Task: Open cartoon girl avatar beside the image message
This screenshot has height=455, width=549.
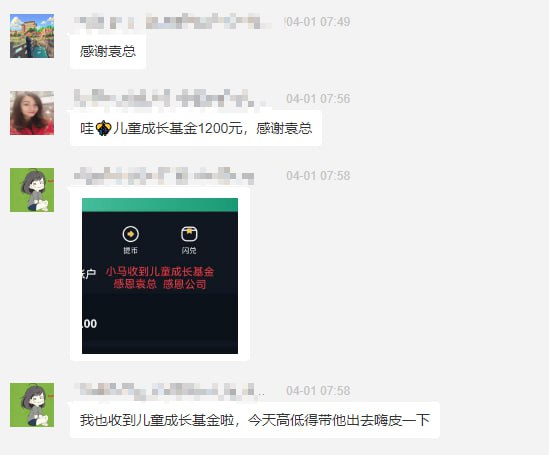Action: click(32, 190)
